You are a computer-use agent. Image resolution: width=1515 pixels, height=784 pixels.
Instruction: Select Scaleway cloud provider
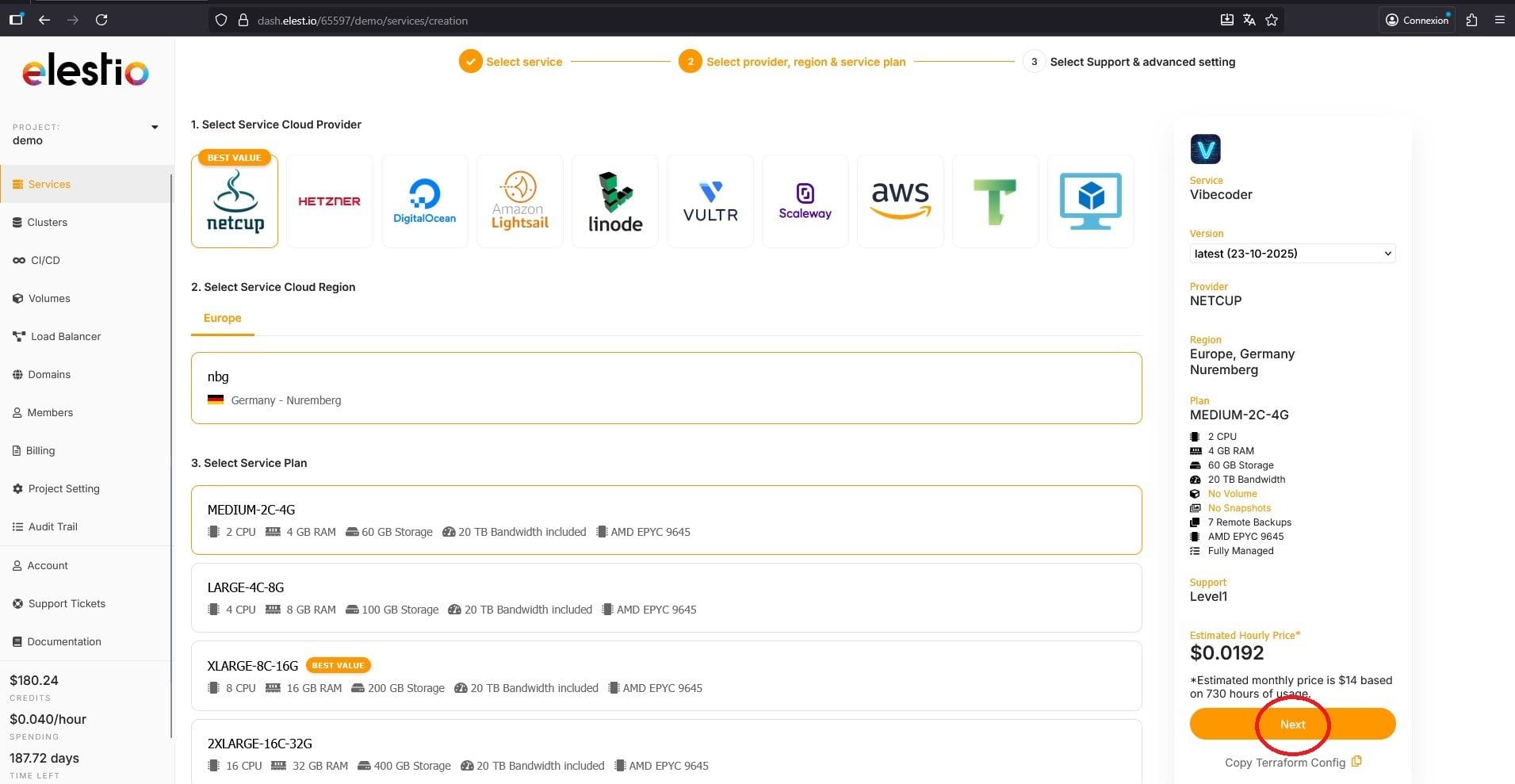pos(805,201)
